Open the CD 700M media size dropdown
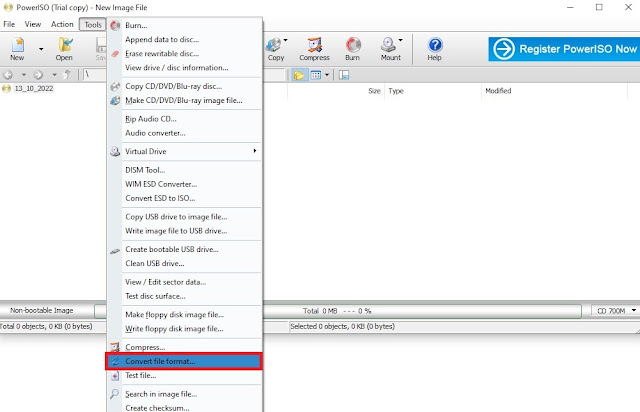Viewport: 640px width, 412px height. (616, 311)
